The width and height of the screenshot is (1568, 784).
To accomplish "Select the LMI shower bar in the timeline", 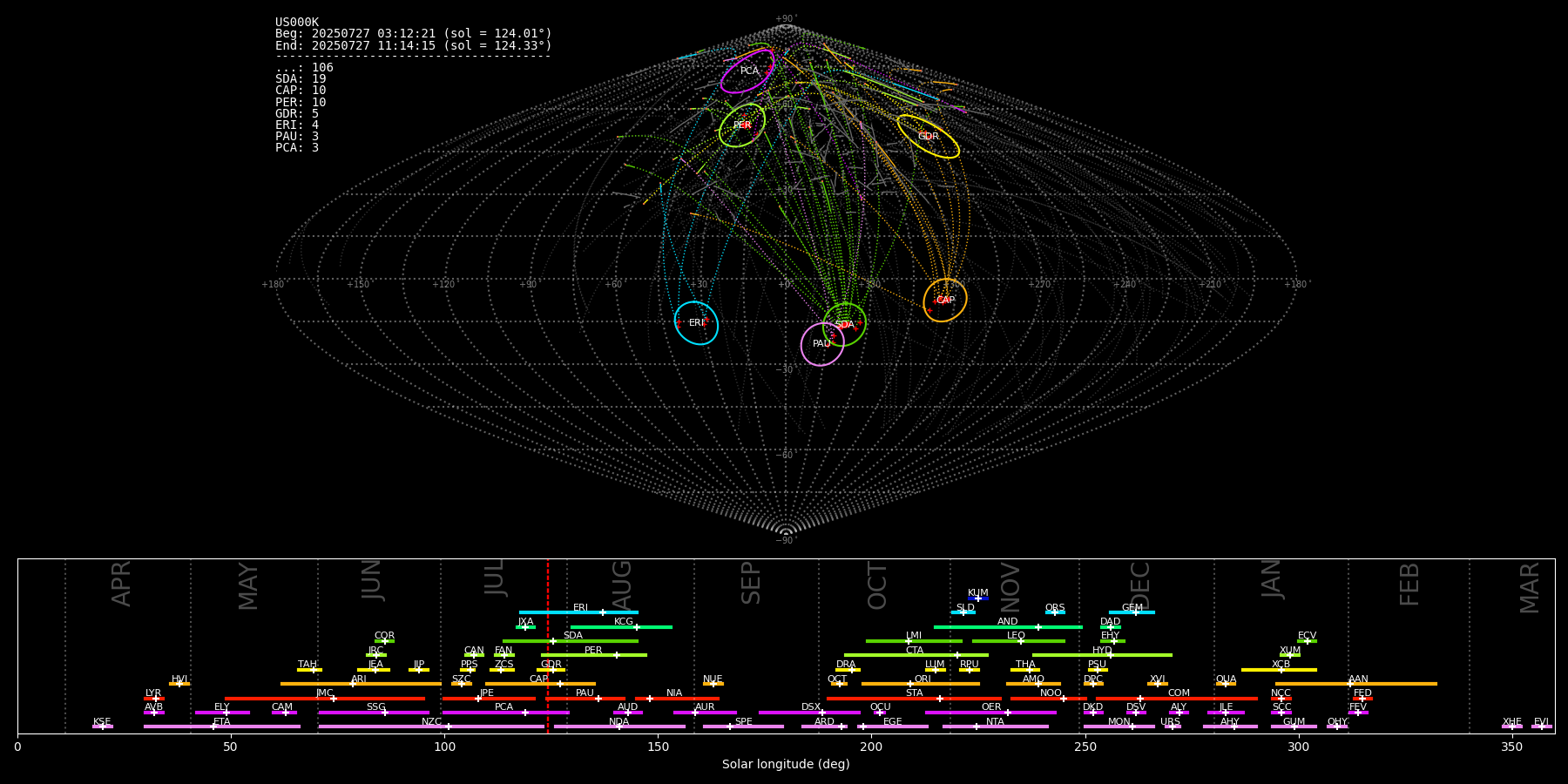I will coord(915,641).
